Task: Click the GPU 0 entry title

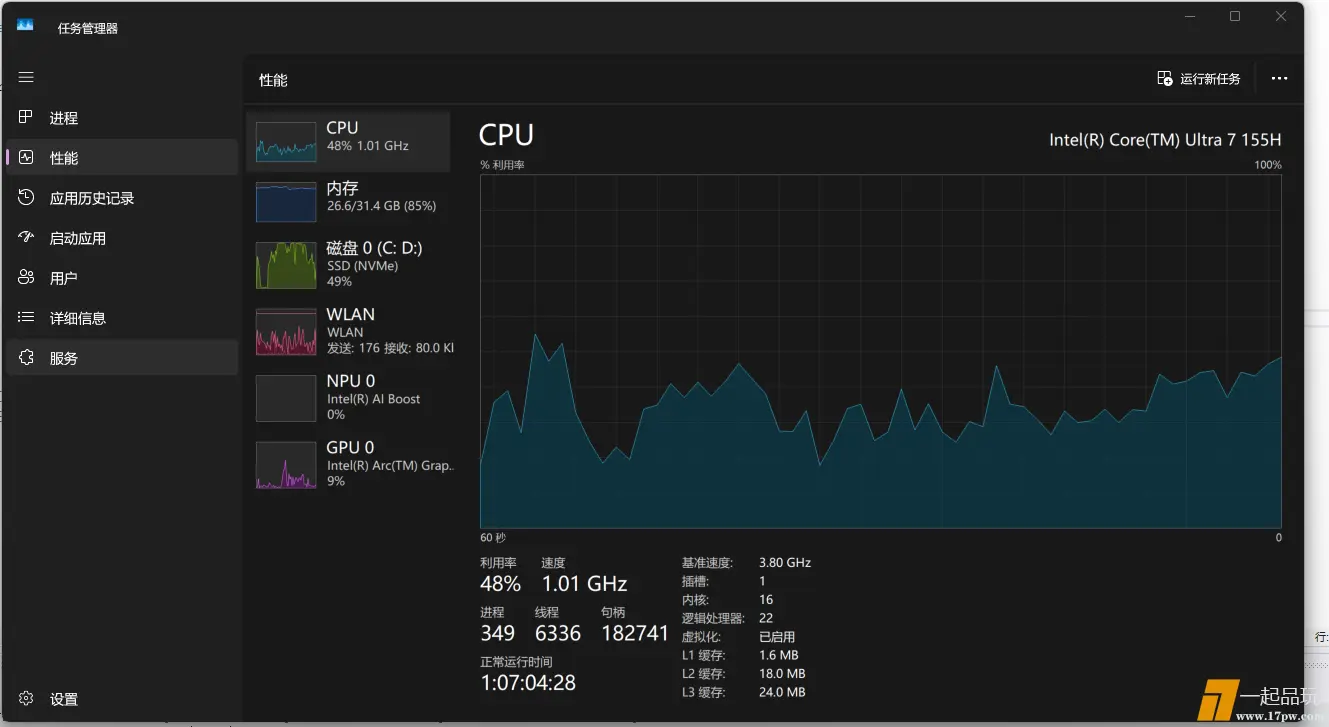Action: point(350,447)
